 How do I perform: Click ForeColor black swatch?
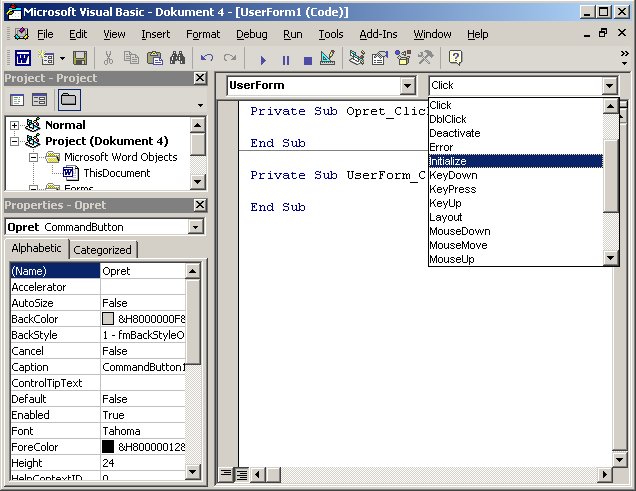108,446
